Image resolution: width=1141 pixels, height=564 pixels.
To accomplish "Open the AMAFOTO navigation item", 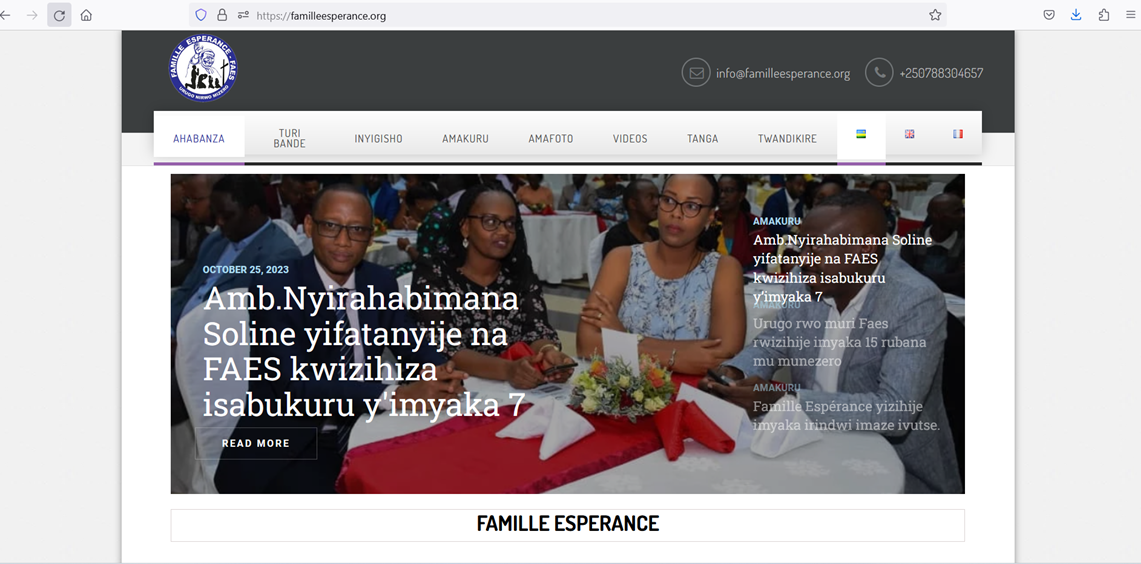I will 551,138.
